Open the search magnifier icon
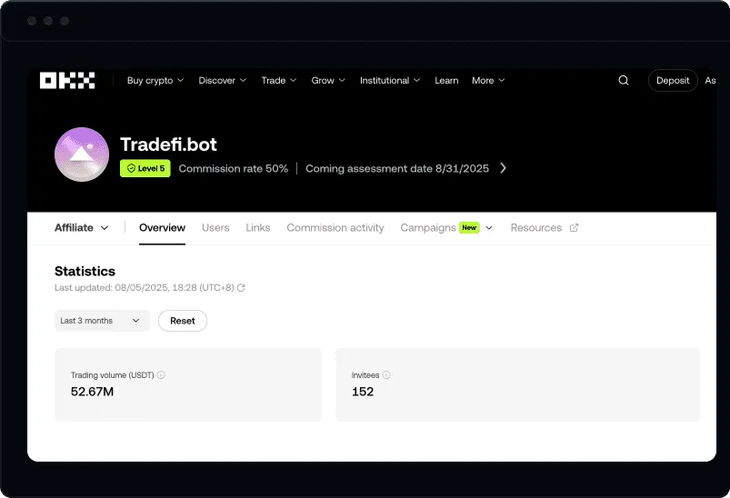Image resolution: width=730 pixels, height=498 pixels. coord(623,81)
